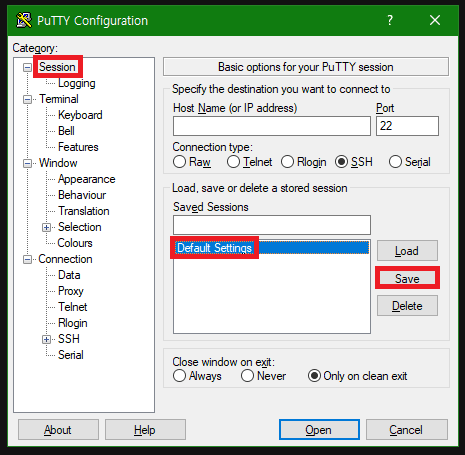
Task: Open the Selection category
Action: click(80, 227)
